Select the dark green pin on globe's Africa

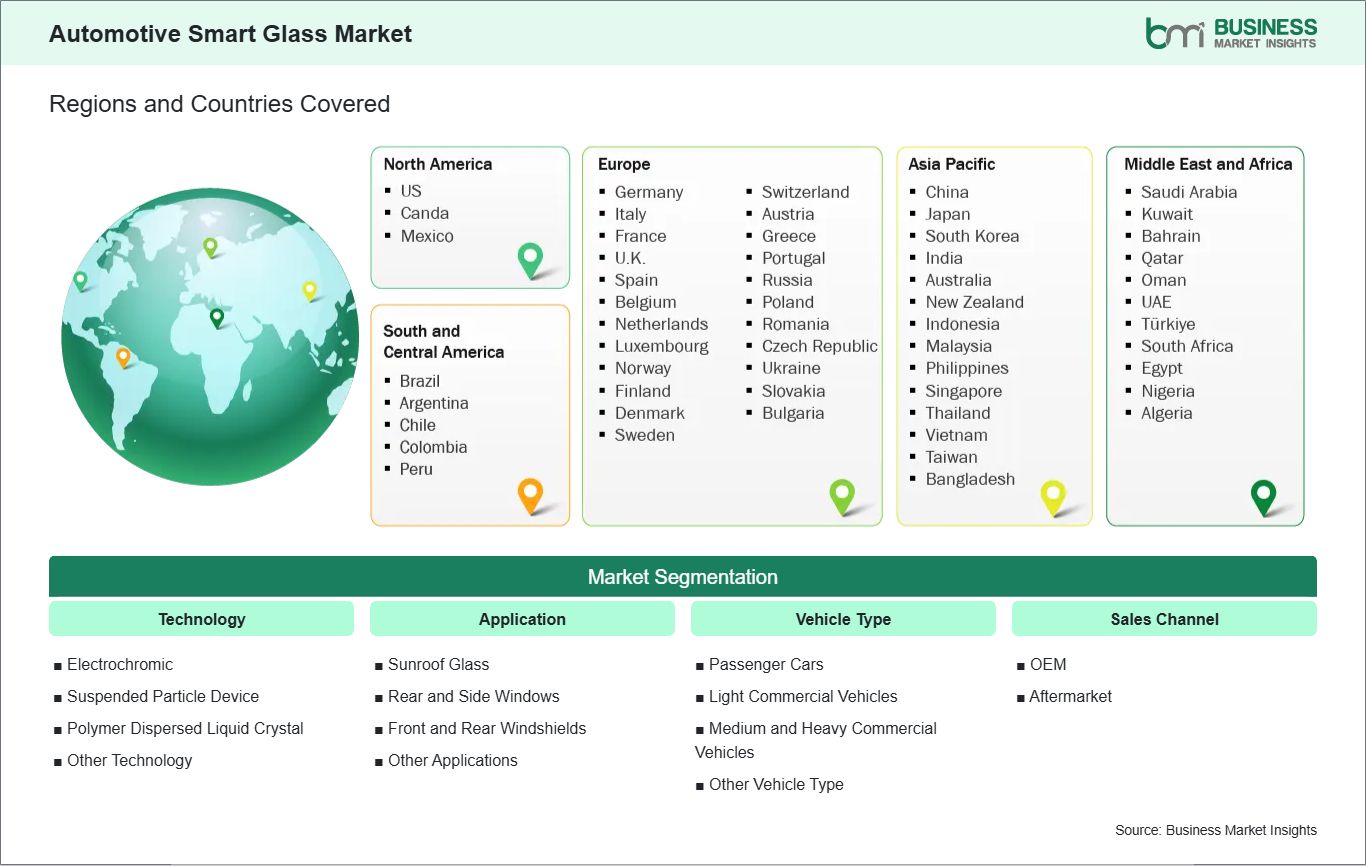pos(216,317)
